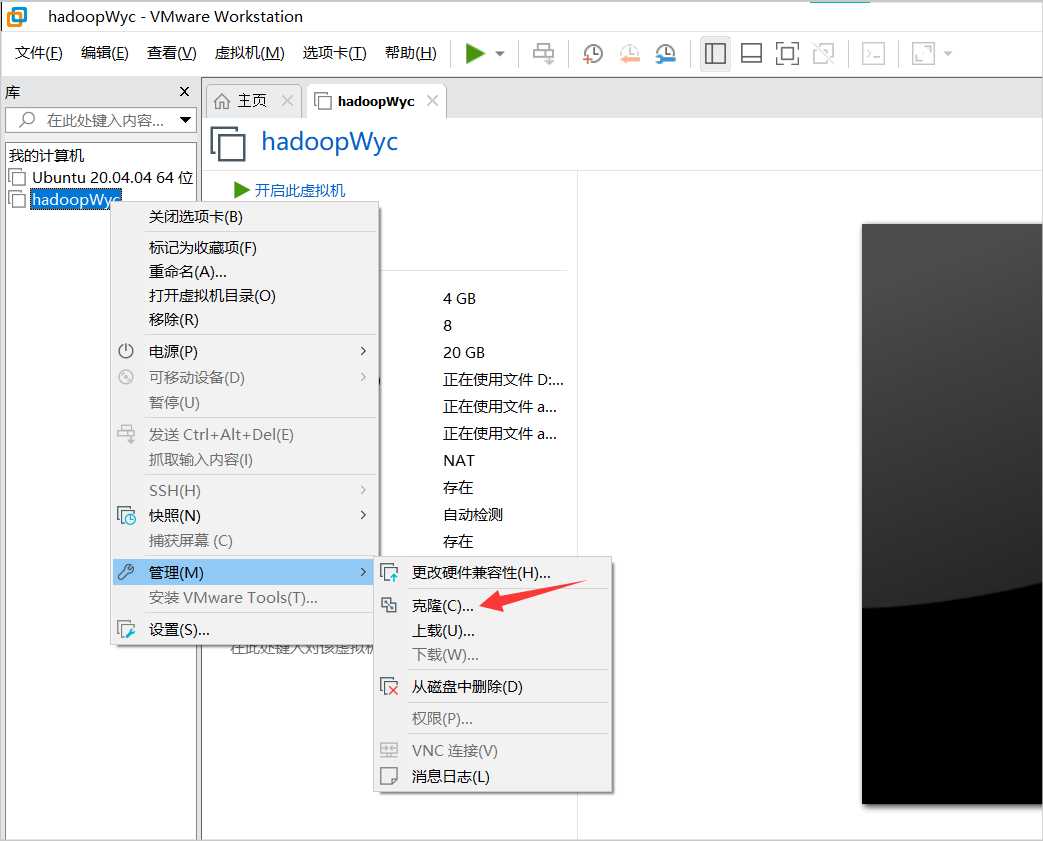Choose 重命名(A)... from context menu
The height and width of the screenshot is (841, 1043).
coord(245,272)
